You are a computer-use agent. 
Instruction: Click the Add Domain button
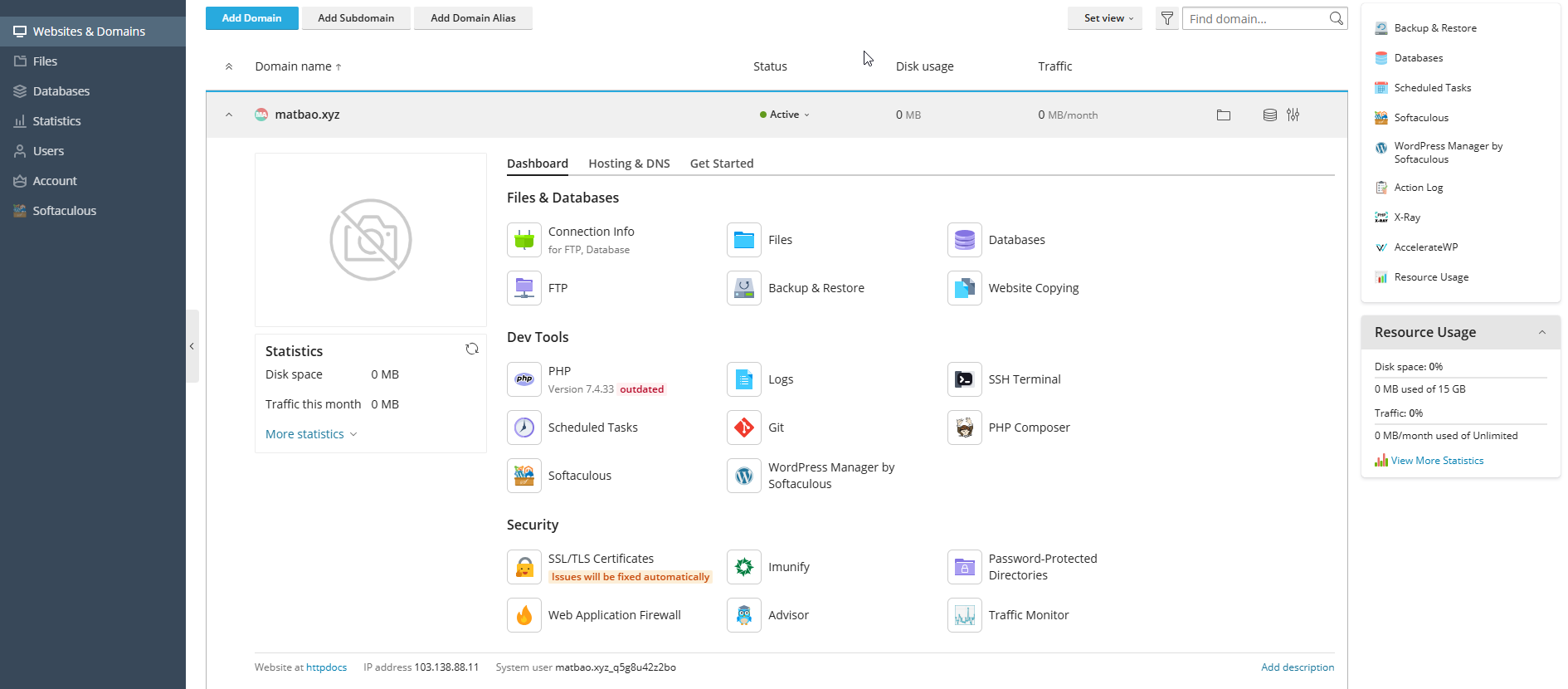[x=251, y=18]
